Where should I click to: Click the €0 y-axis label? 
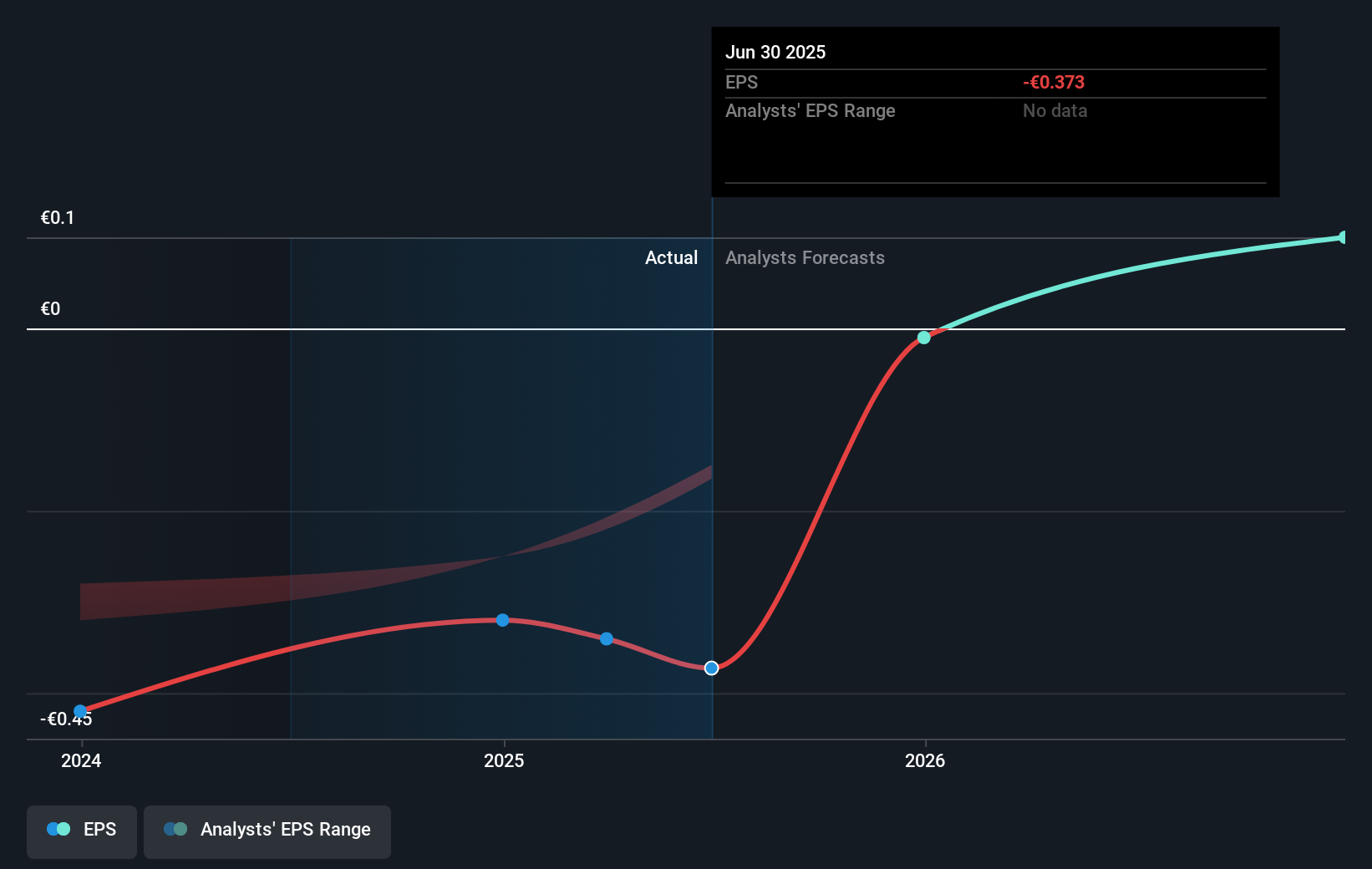(51, 309)
